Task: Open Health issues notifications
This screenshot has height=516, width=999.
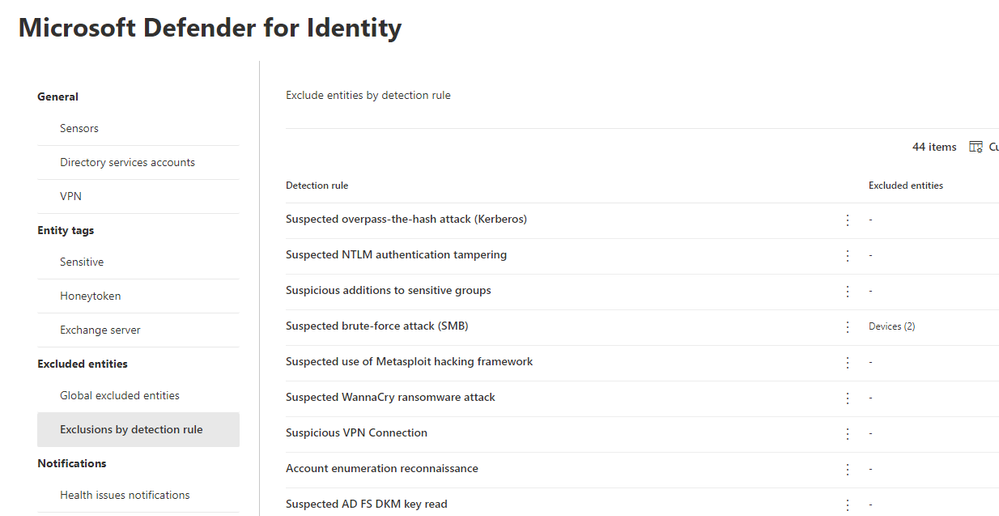Action: point(125,495)
